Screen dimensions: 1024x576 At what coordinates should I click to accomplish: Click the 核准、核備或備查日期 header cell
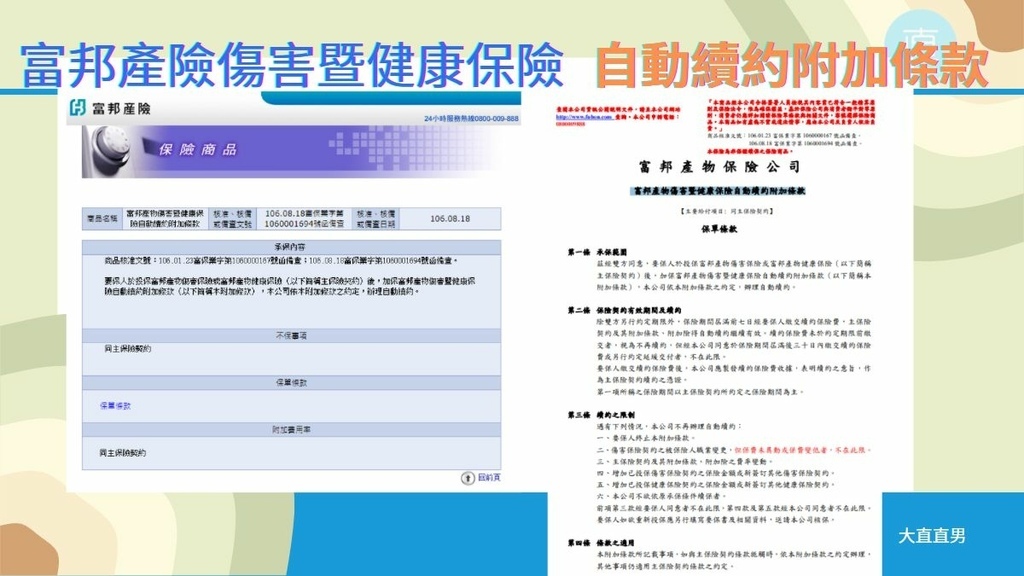click(376, 219)
